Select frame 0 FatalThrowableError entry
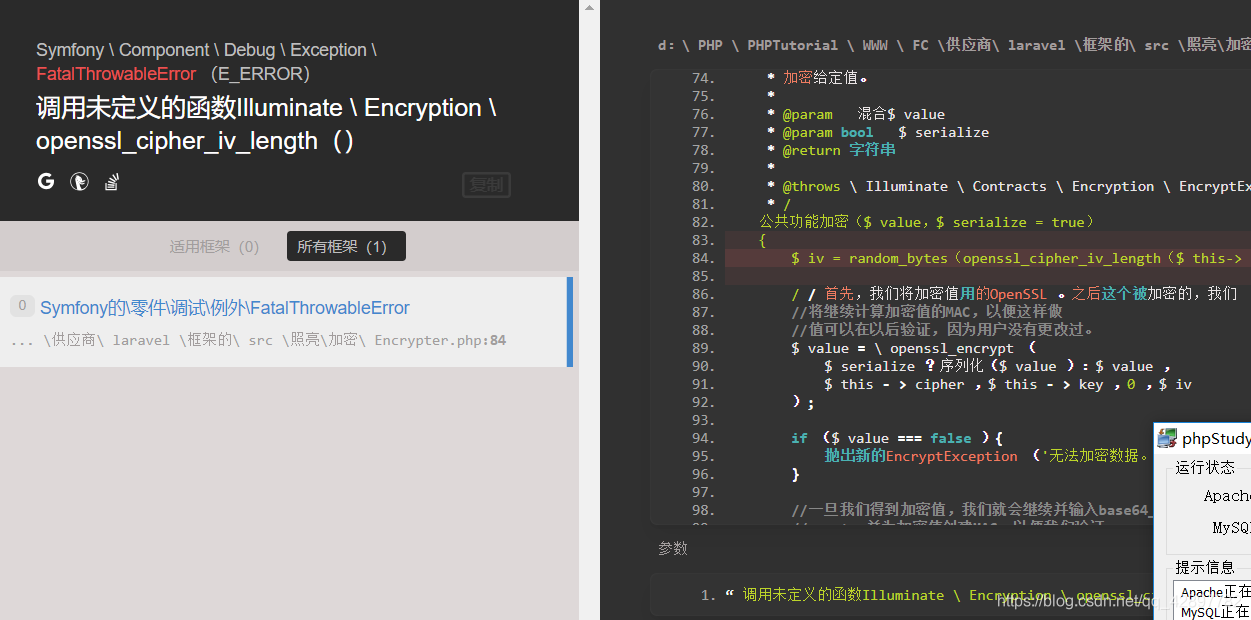The height and width of the screenshot is (620, 1251). pos(287,322)
